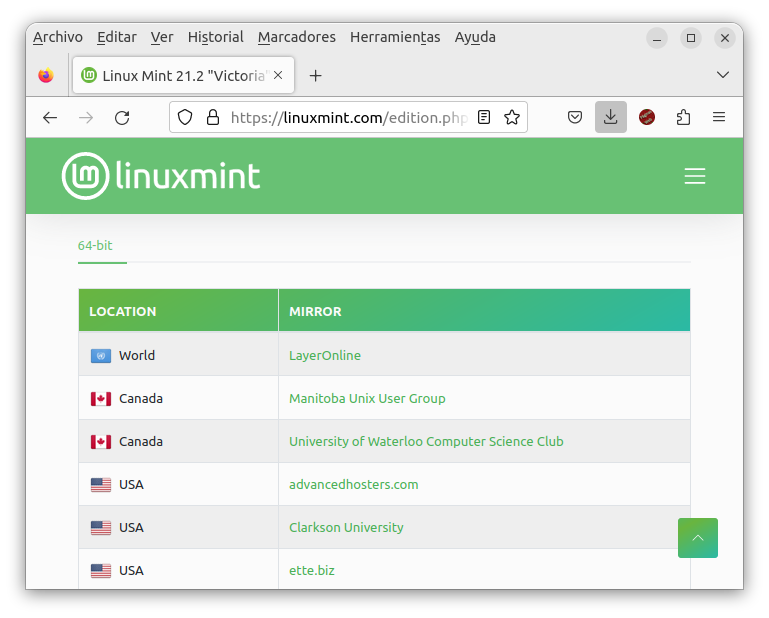Click the MIRROR column header

(484, 310)
